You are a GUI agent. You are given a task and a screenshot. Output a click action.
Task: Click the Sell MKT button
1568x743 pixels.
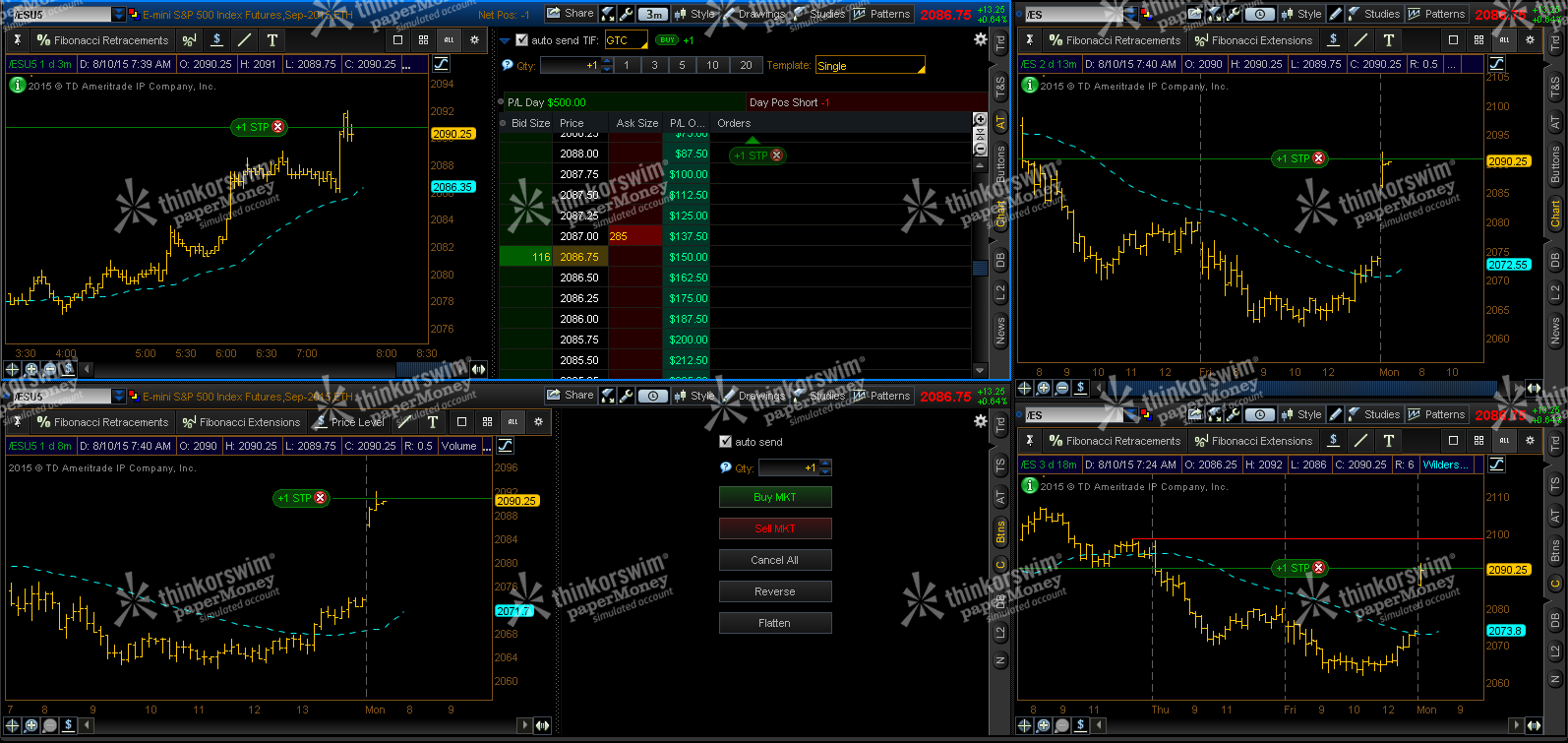coord(775,528)
